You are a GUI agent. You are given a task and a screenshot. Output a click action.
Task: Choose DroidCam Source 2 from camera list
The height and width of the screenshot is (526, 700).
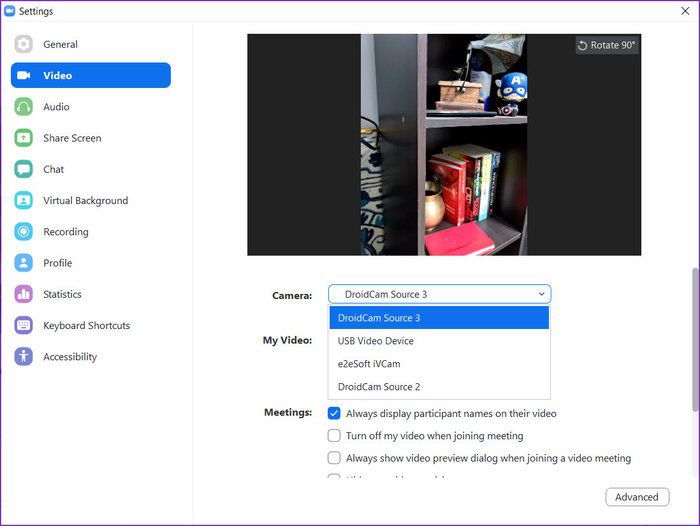click(x=439, y=387)
